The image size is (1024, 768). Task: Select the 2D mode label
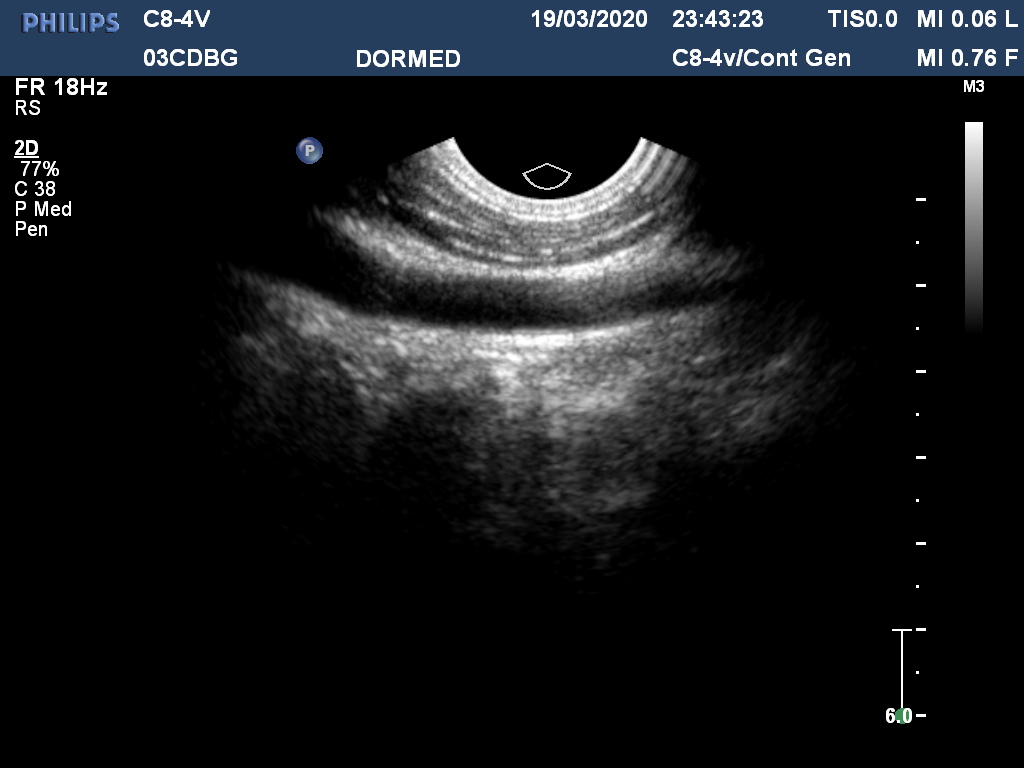click(x=26, y=149)
